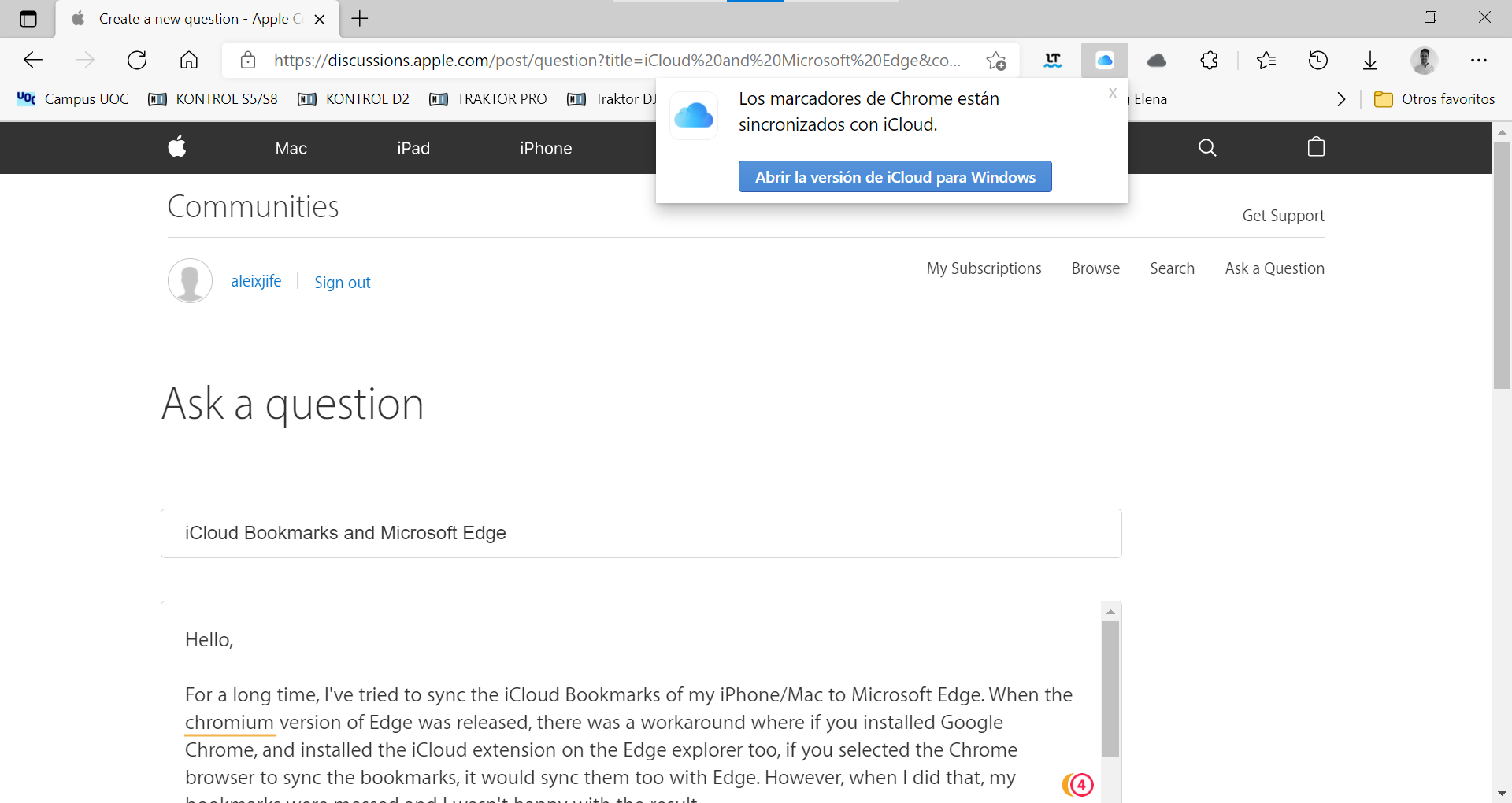Screen dimensions: 1512x803
Task: Open the Downloads arrow icon
Action: tap(1370, 61)
